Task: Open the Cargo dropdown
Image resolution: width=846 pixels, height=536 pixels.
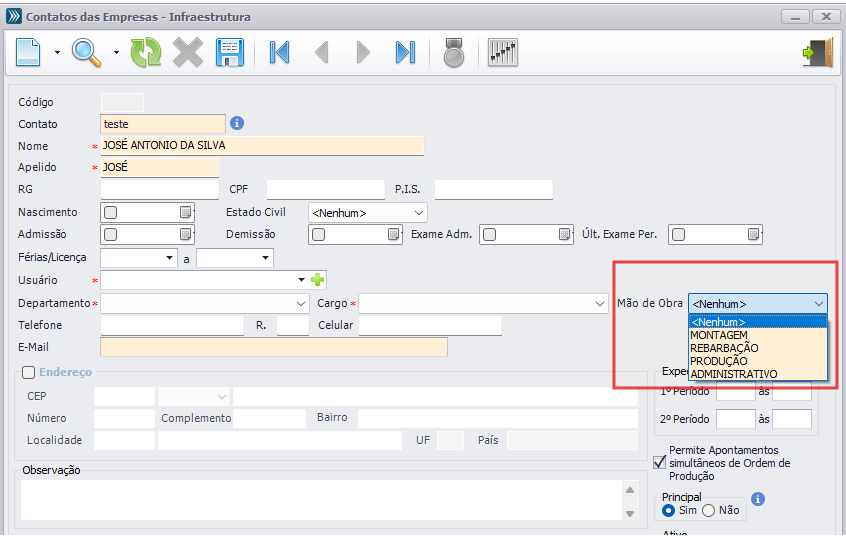Action: tap(598, 303)
